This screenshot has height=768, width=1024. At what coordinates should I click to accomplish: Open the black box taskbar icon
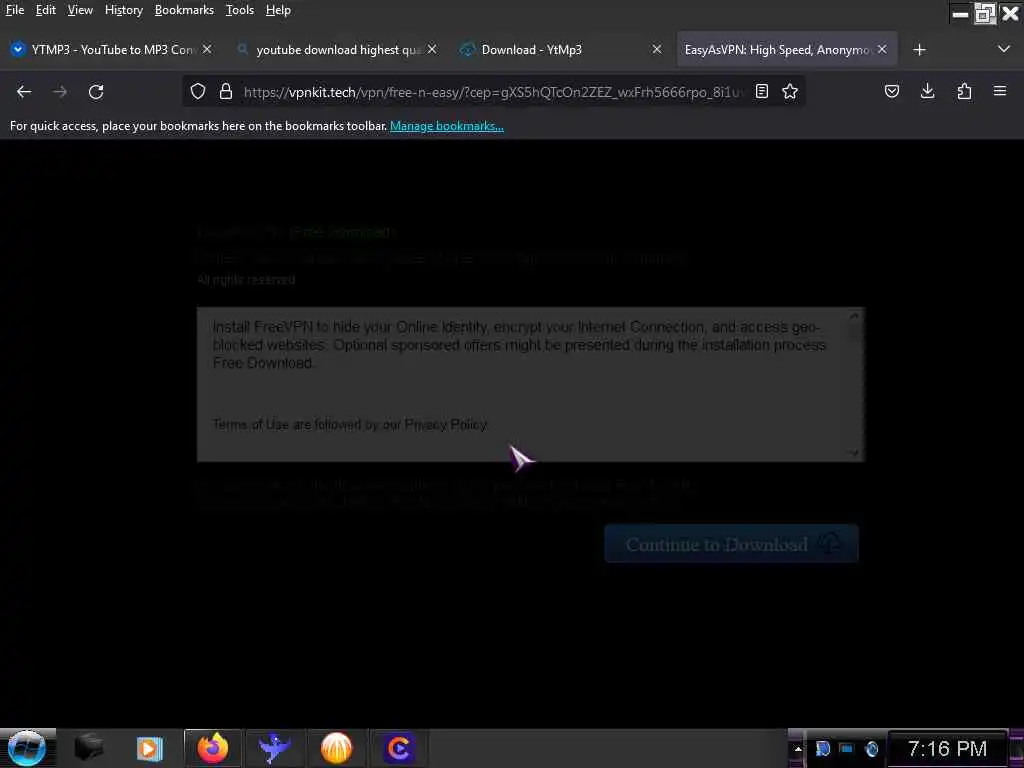click(x=88, y=748)
